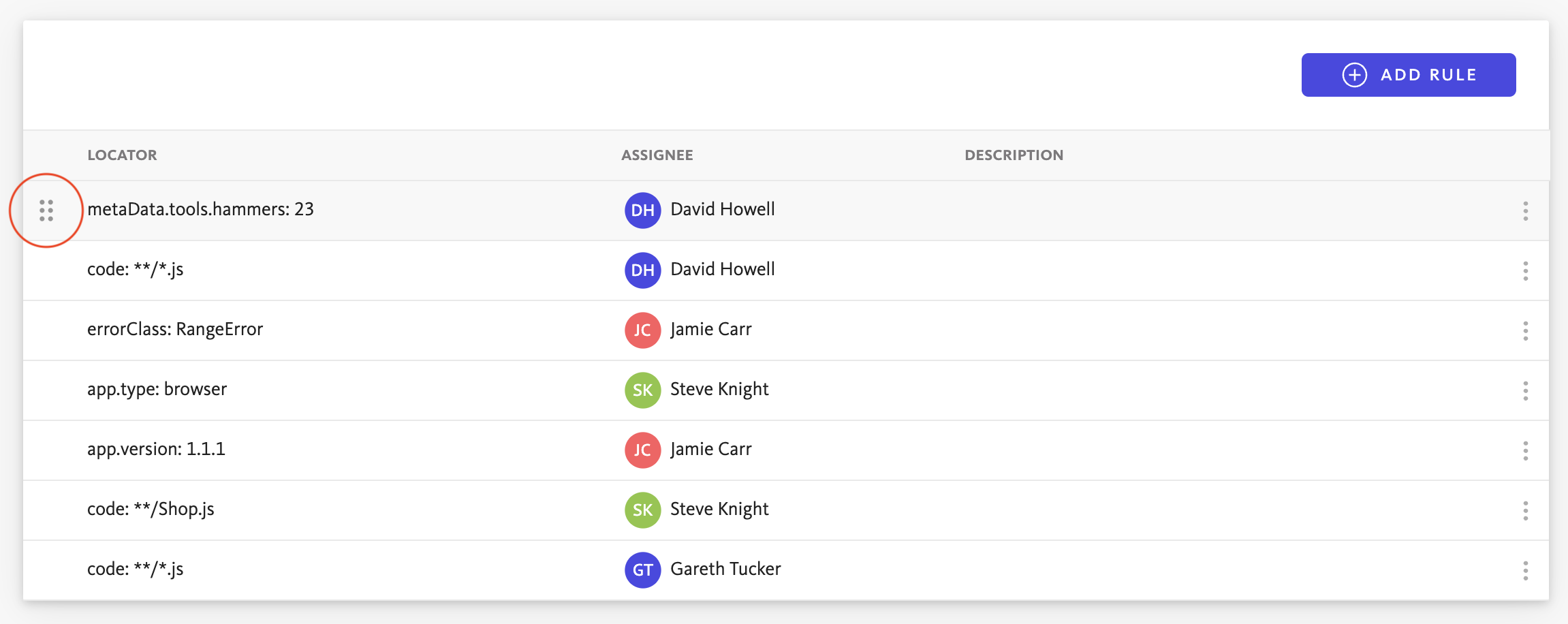Select locator text metaData.tools.hammers: 23
1568x624 pixels.
(201, 209)
